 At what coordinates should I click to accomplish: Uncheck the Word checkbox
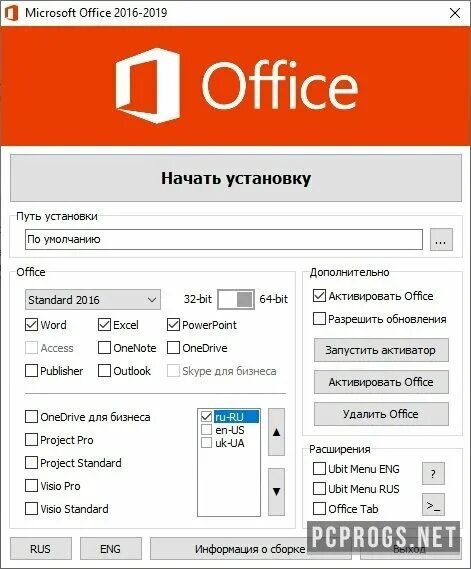(32, 324)
